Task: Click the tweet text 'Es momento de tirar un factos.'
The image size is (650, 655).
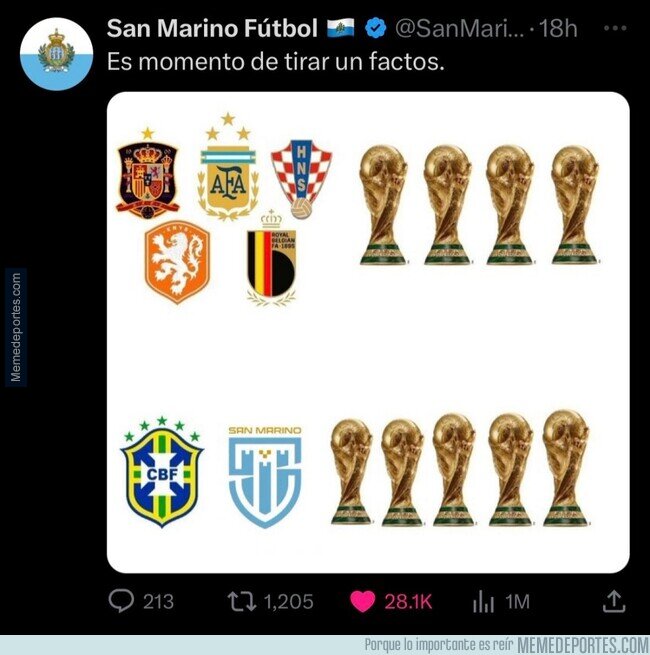Action: 275,62
